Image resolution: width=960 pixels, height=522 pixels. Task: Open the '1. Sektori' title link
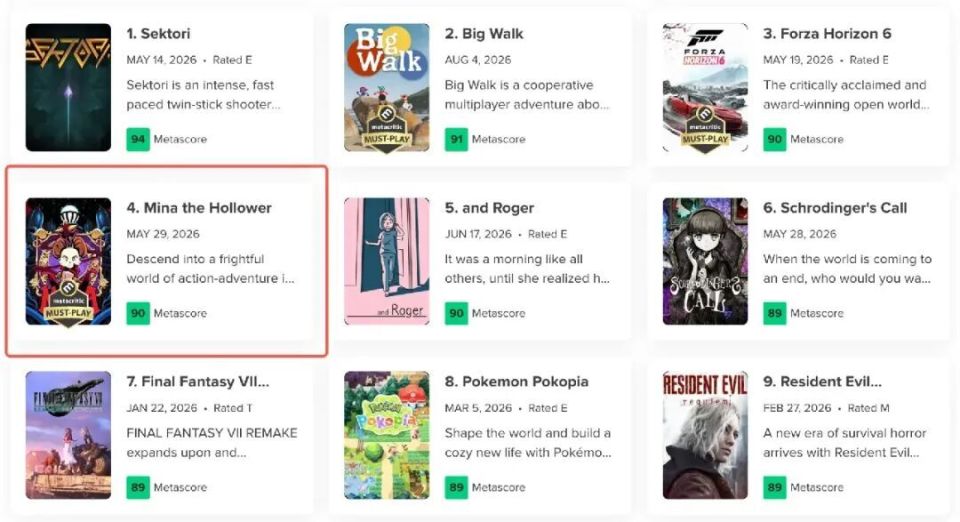(158, 34)
